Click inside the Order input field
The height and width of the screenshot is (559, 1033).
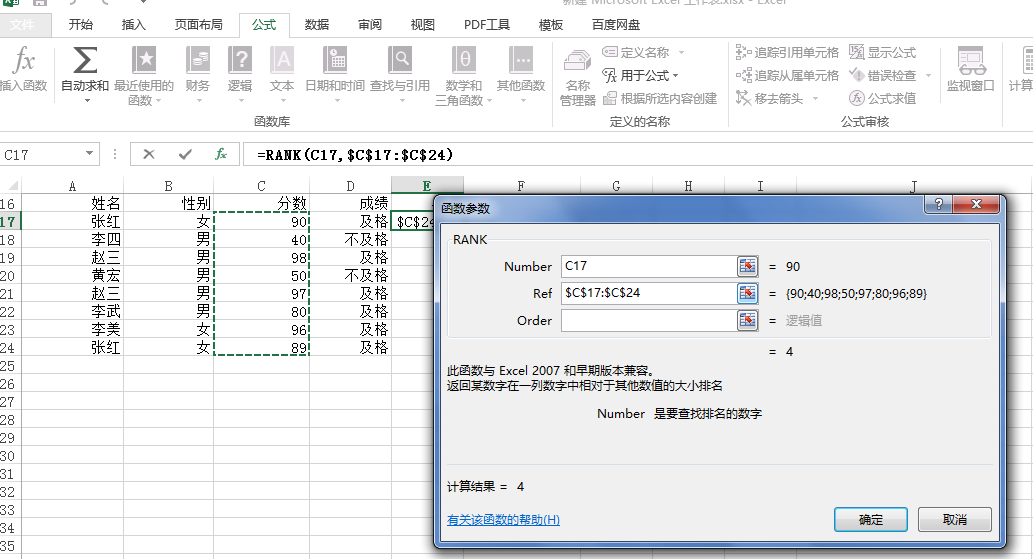click(x=649, y=320)
